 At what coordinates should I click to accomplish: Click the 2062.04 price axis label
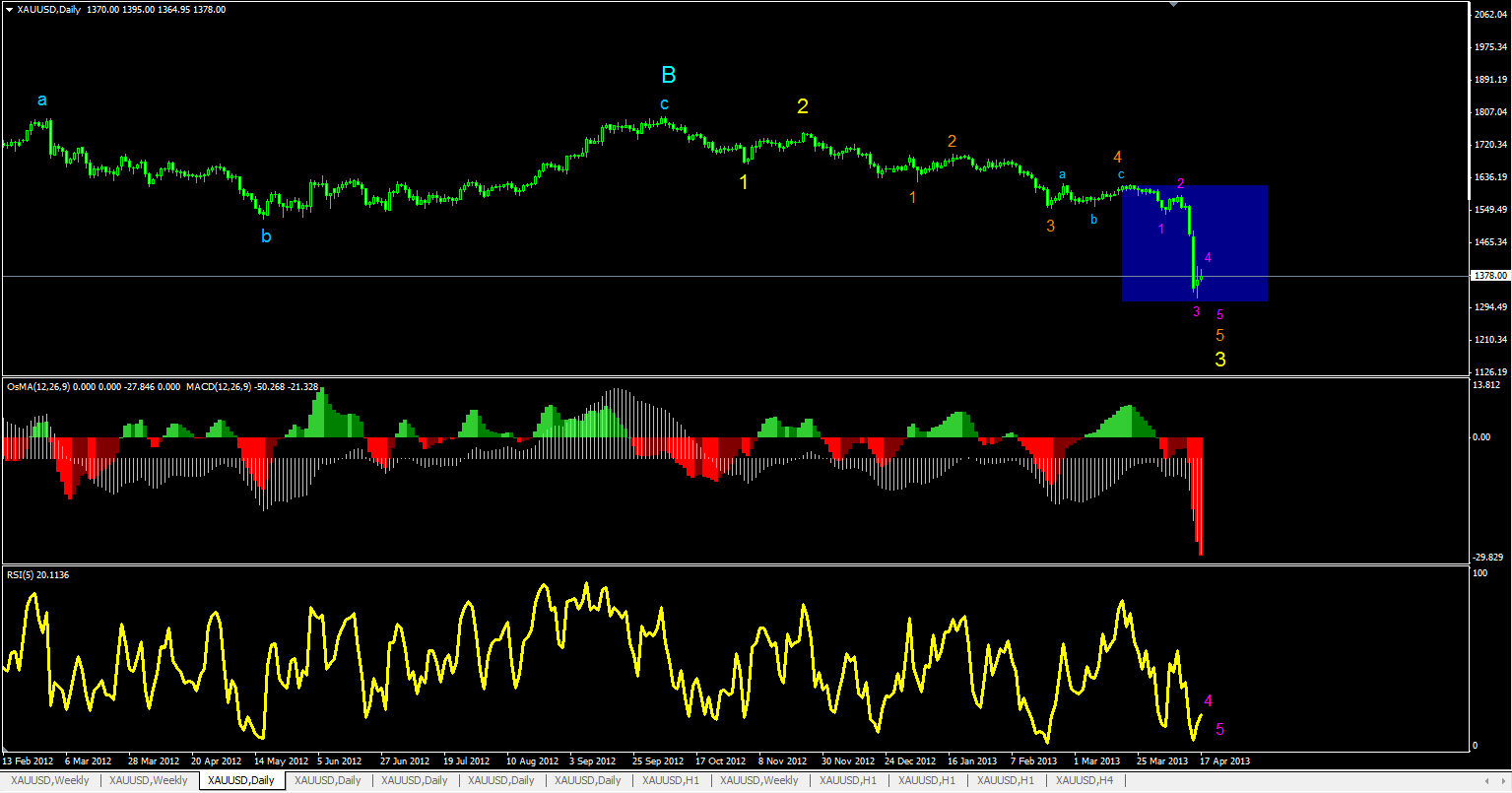tap(1491, 15)
